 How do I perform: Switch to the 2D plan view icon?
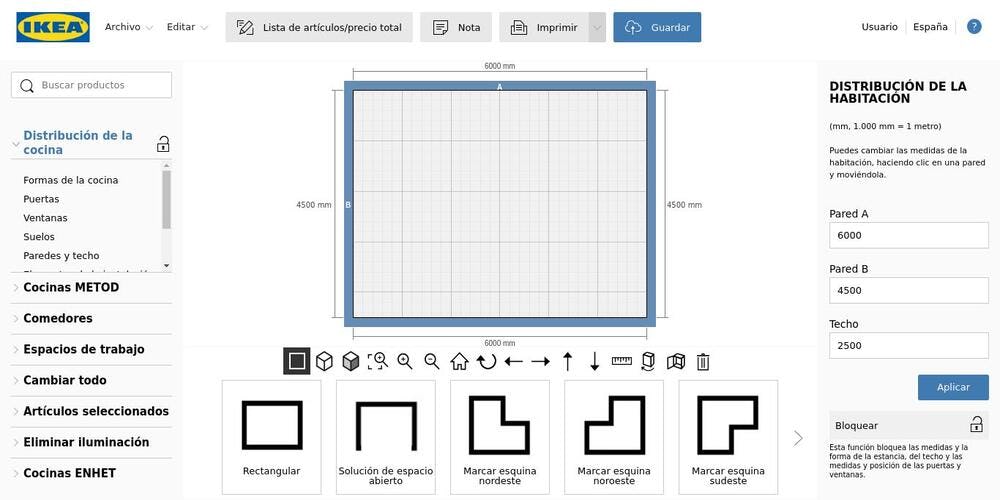(x=297, y=361)
